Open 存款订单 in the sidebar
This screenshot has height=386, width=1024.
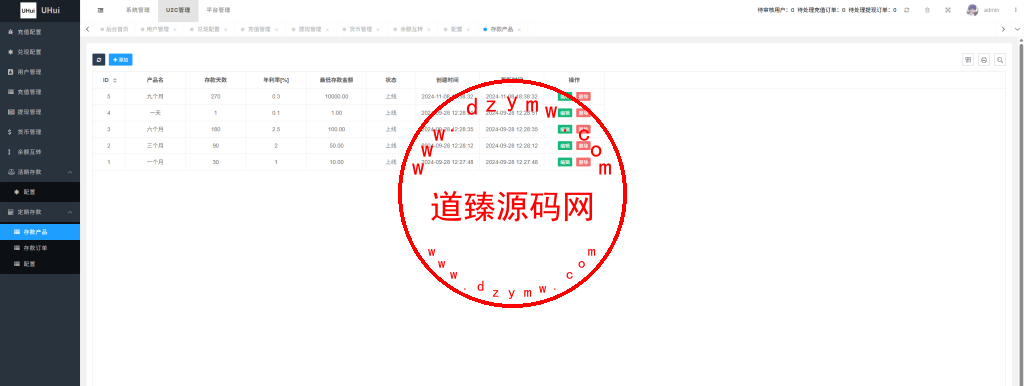[40, 248]
